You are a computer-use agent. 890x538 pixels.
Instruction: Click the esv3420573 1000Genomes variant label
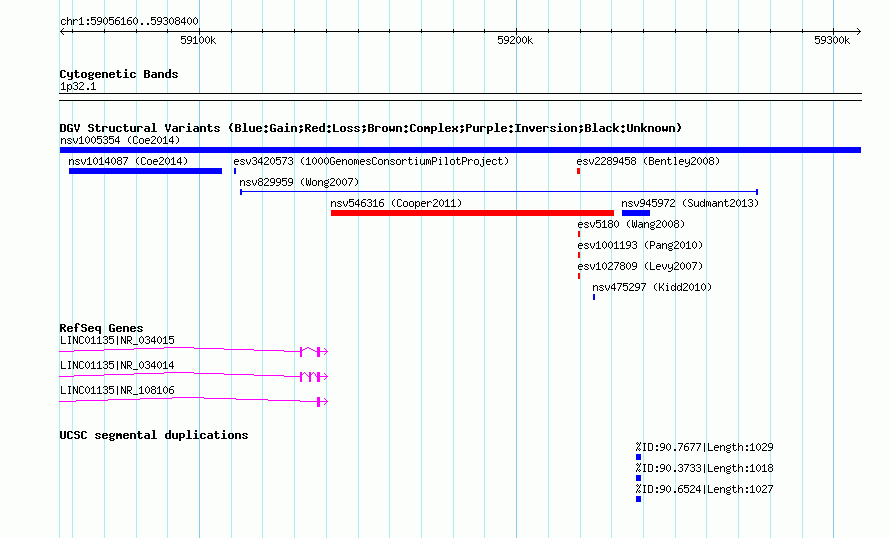pos(371,161)
